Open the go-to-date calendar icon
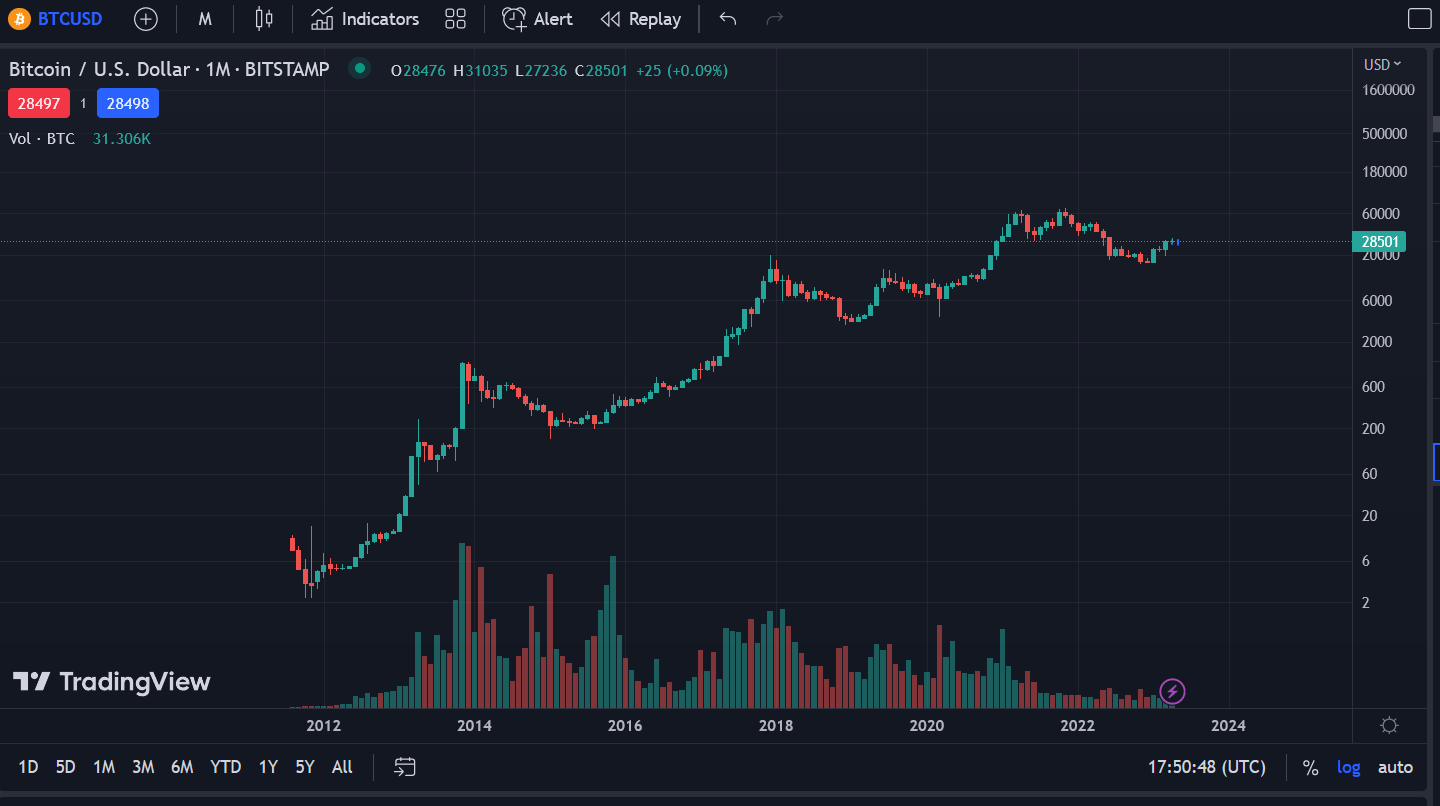 [404, 767]
